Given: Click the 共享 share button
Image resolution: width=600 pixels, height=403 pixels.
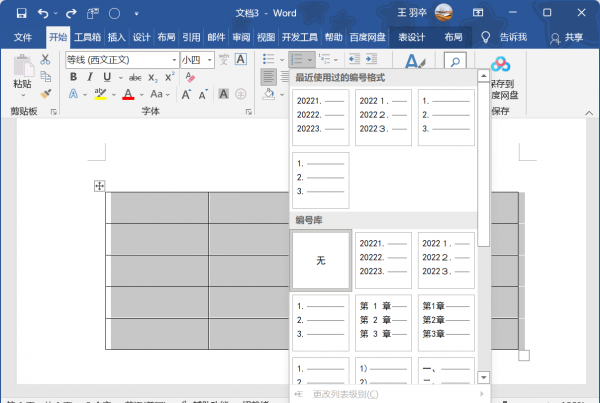Looking at the screenshot, I should click(x=567, y=37).
